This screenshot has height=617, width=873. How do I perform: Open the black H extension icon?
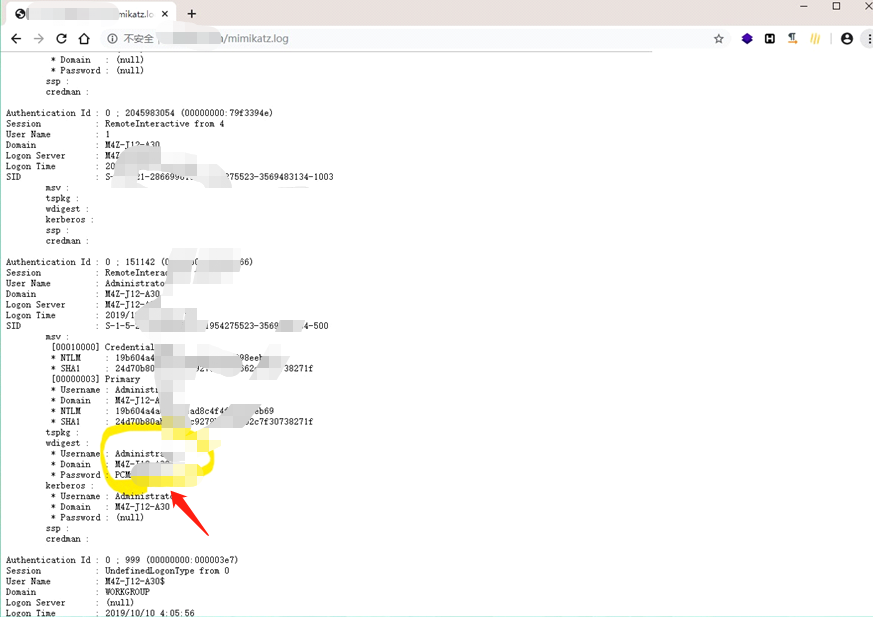point(769,38)
